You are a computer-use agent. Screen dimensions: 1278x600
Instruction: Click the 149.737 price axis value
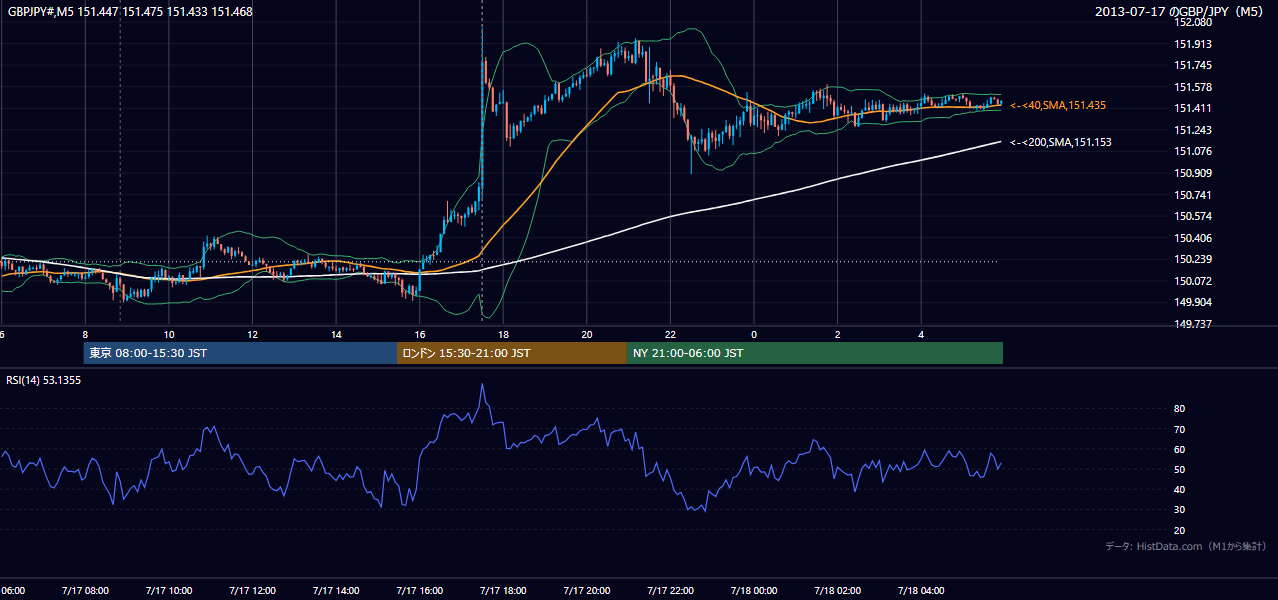tap(1192, 324)
